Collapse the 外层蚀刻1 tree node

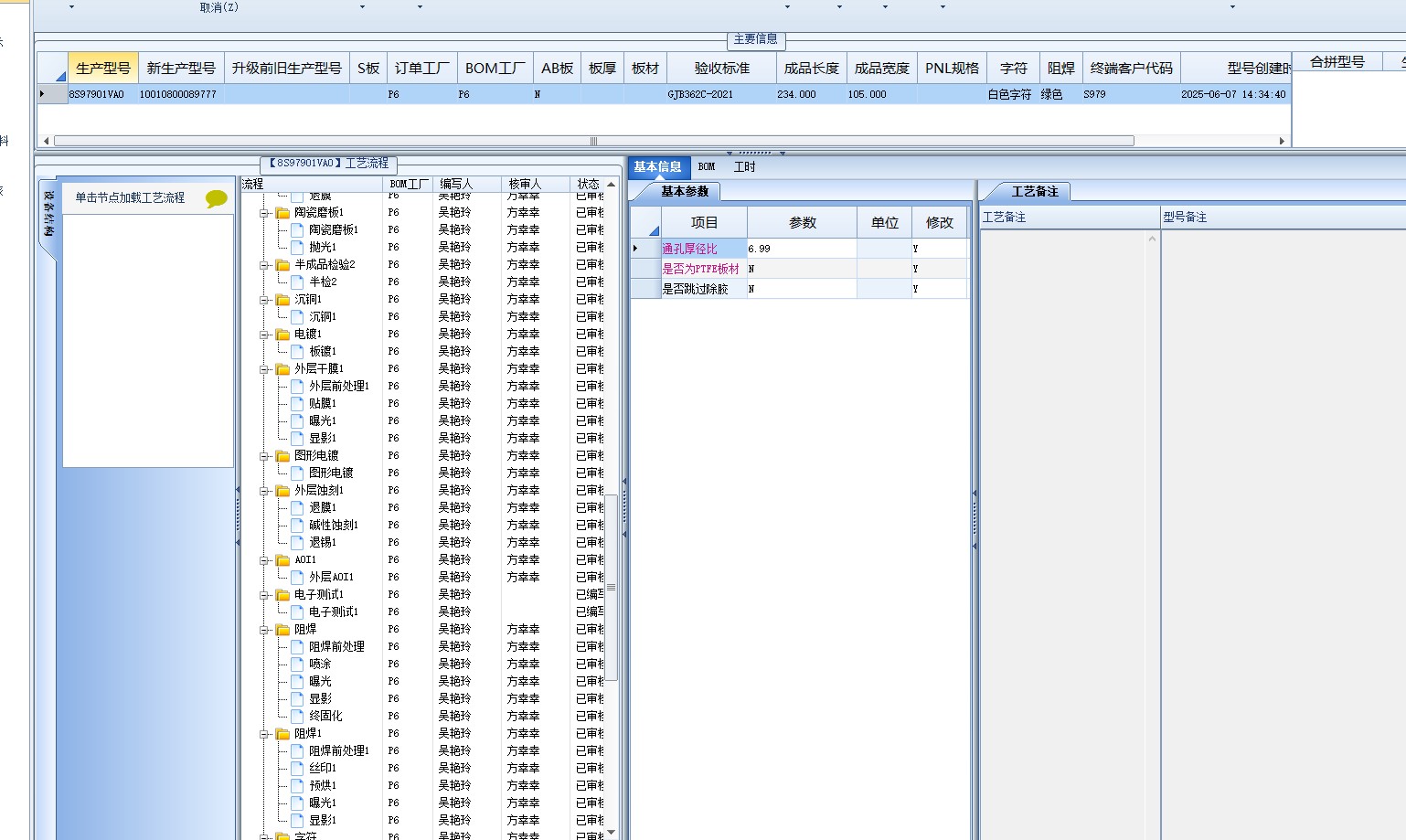[x=264, y=491]
